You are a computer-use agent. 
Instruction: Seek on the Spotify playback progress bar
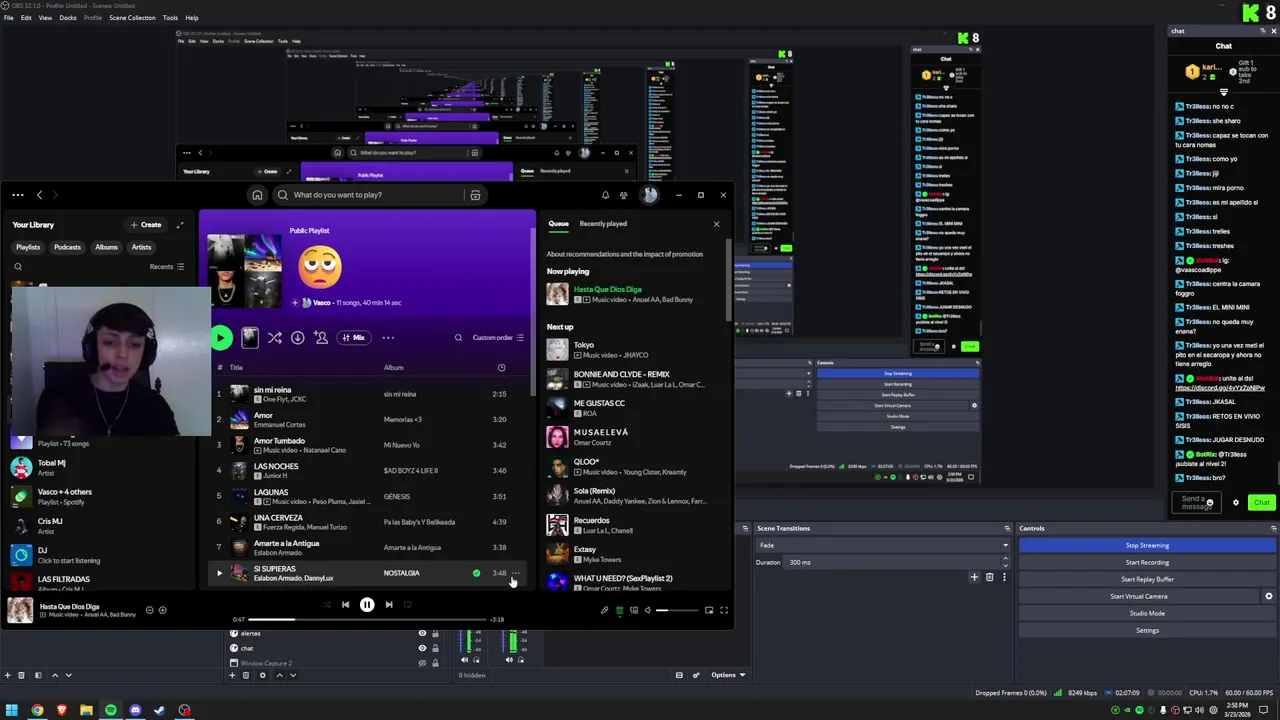(367, 619)
